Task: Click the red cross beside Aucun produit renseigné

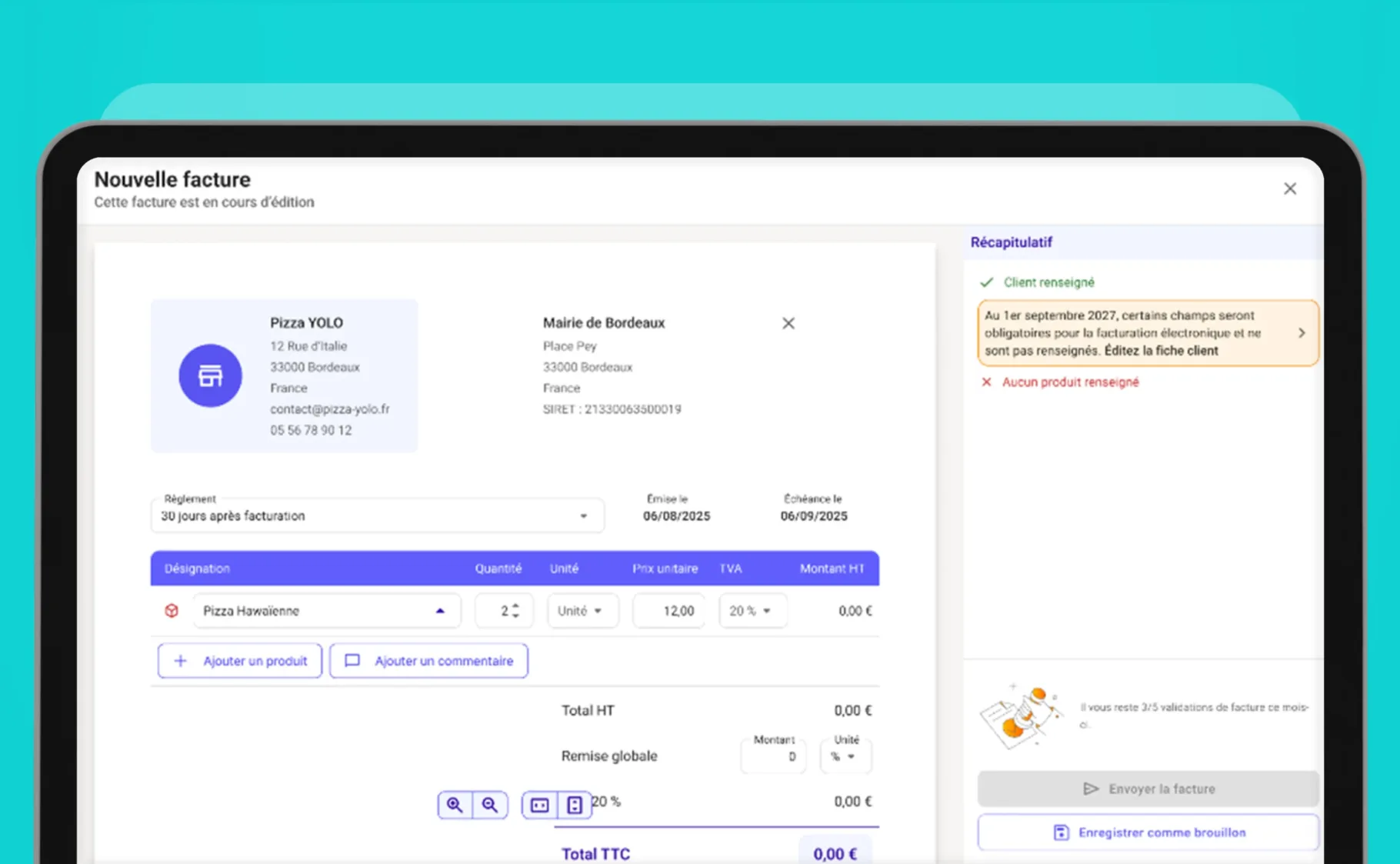Action: tap(986, 382)
